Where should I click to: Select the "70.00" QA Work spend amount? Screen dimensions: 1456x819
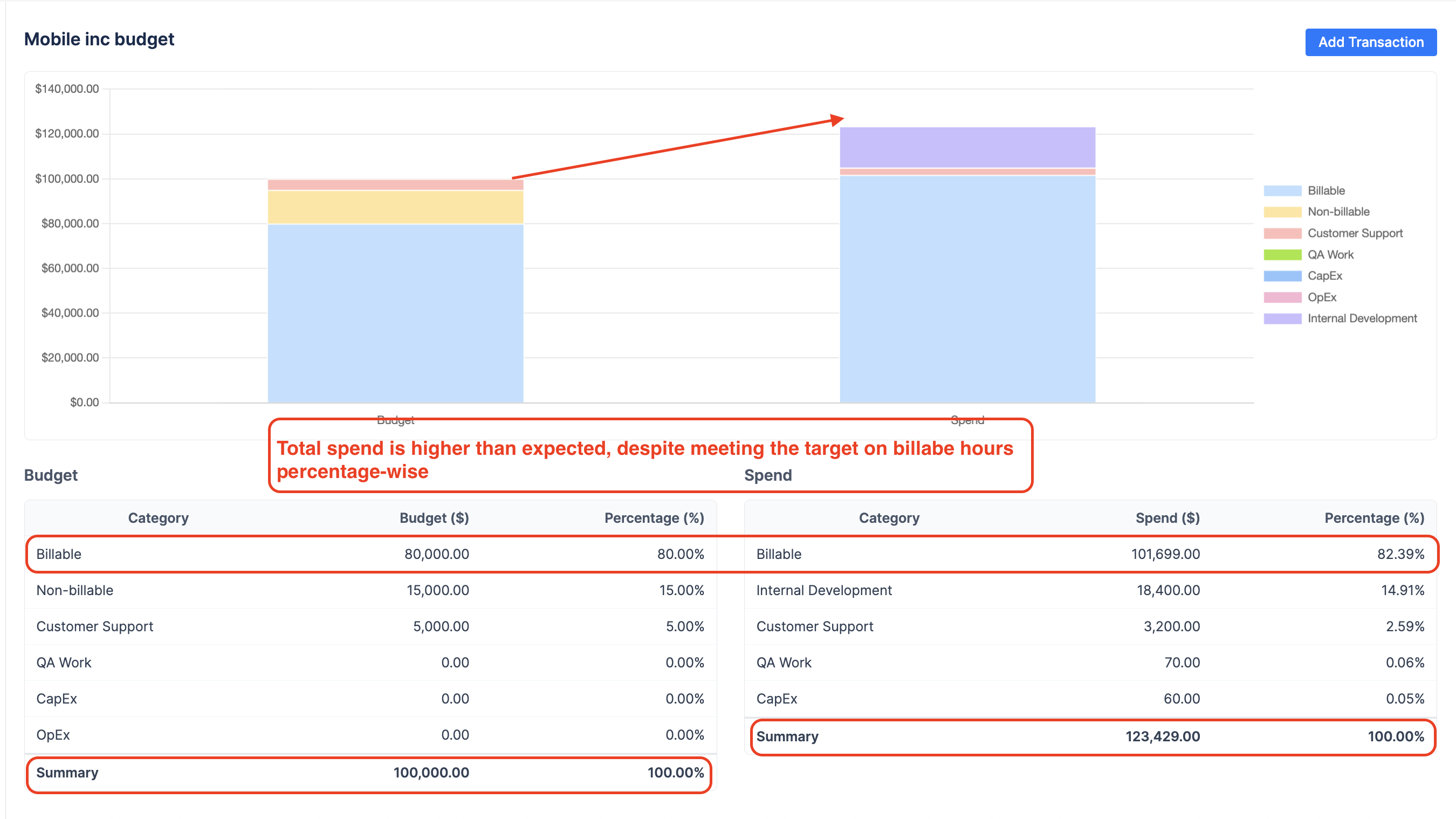pos(1182,663)
